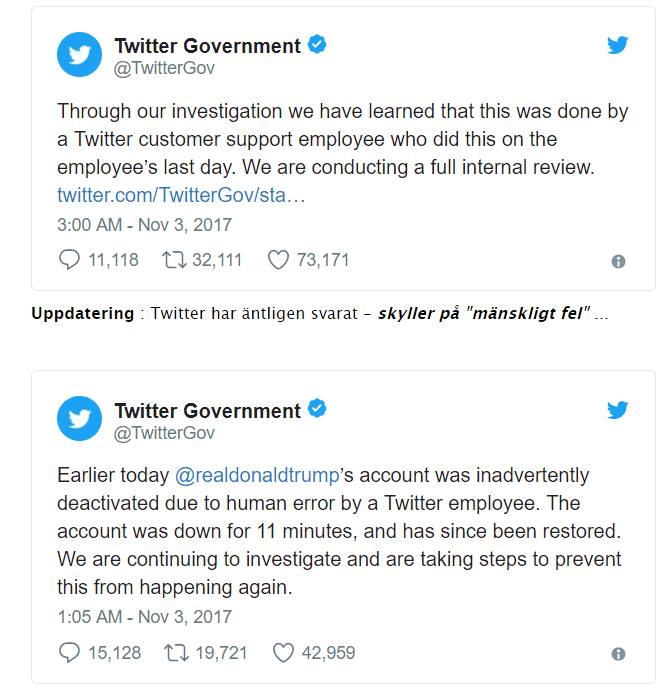Image resolution: width=672 pixels, height=690 pixels.
Task: Click Twitter Government avatar in first tweet
Action: tap(79, 54)
